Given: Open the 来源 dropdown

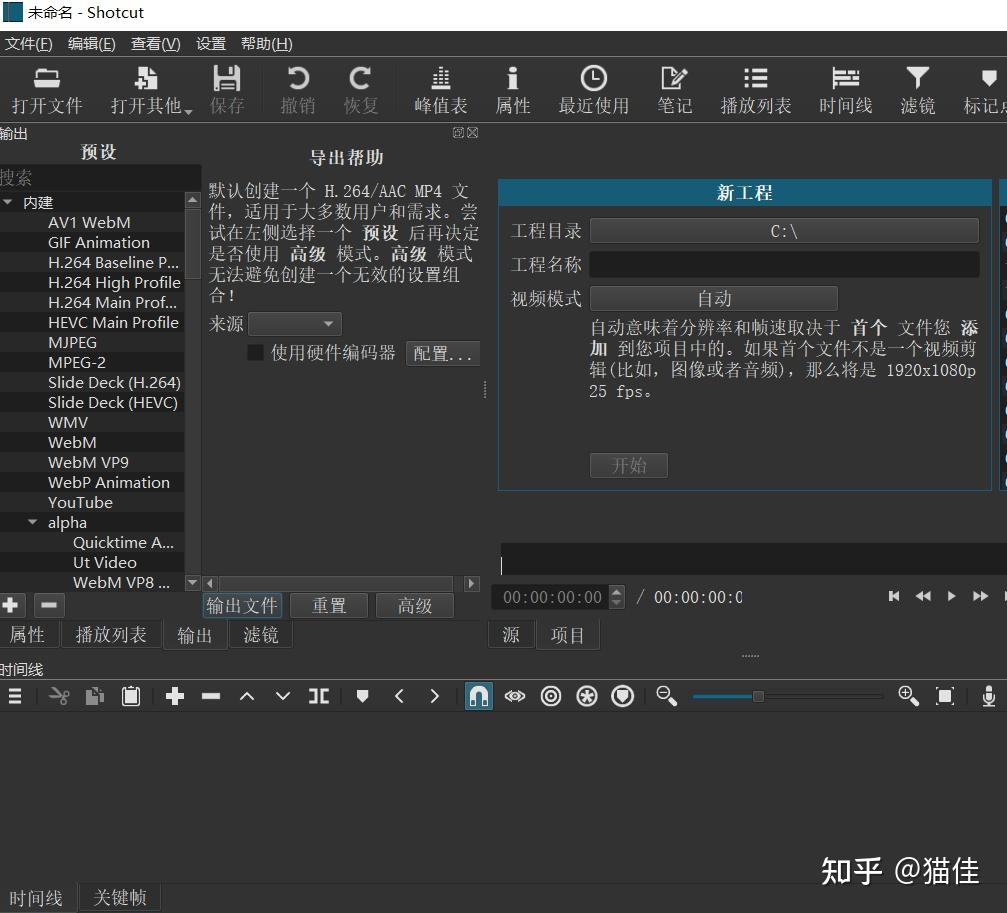Looking at the screenshot, I should [294, 324].
